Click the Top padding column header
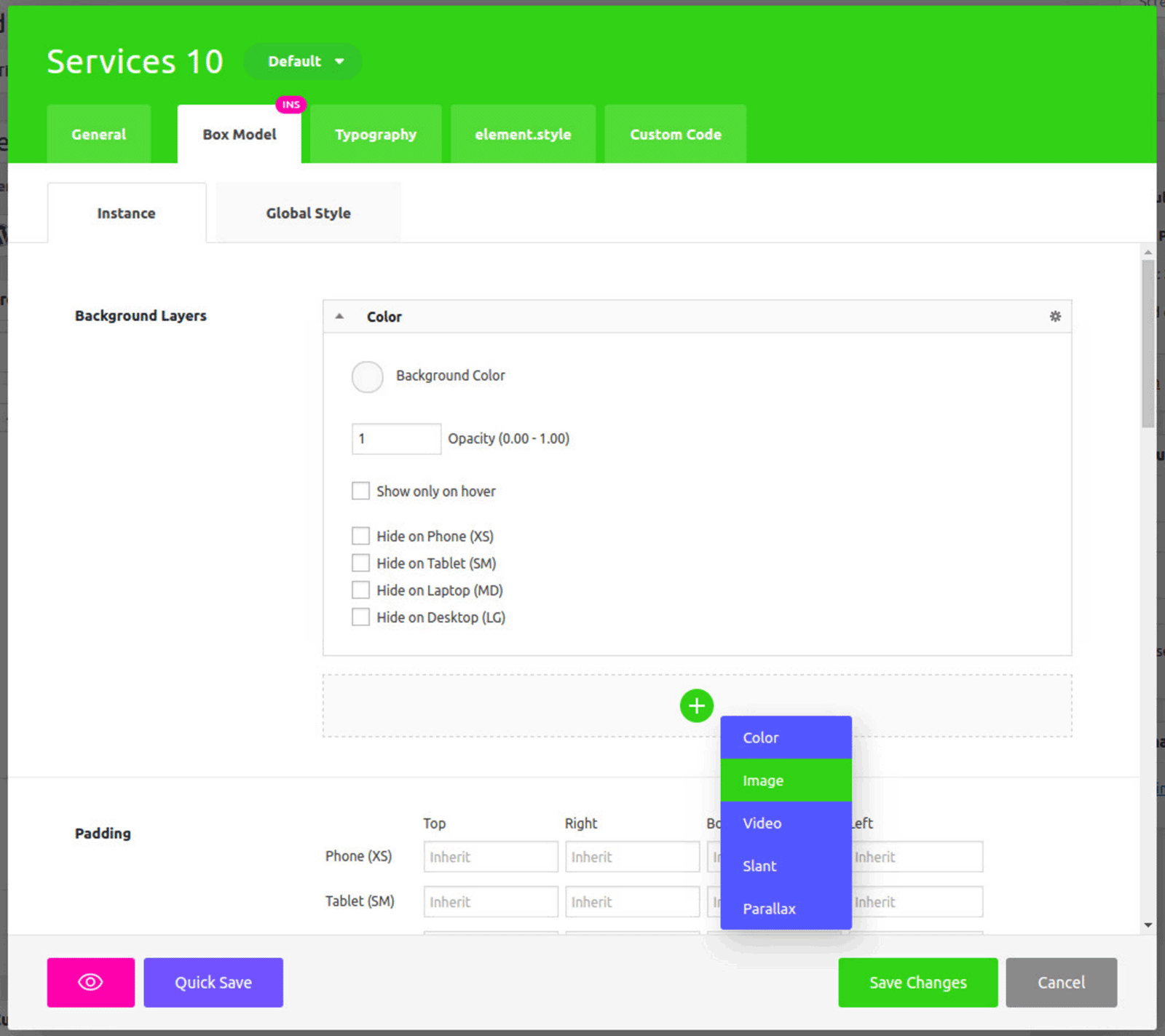Viewport: 1165px width, 1036px height. point(434,823)
